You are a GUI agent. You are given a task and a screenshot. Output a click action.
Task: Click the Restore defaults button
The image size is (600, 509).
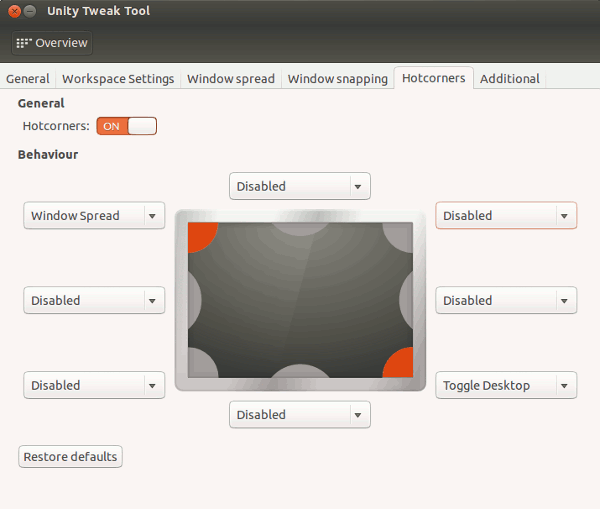click(x=70, y=457)
